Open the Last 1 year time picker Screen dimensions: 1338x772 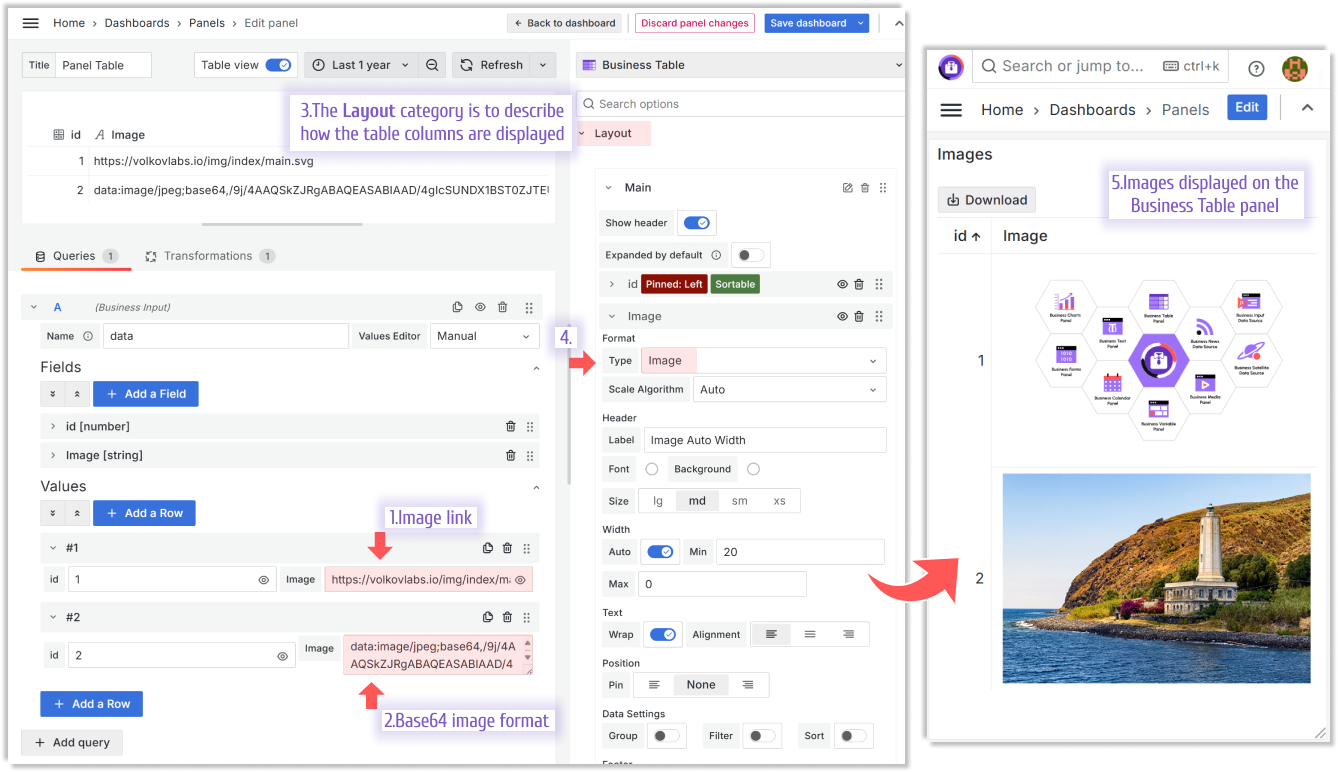coord(361,65)
